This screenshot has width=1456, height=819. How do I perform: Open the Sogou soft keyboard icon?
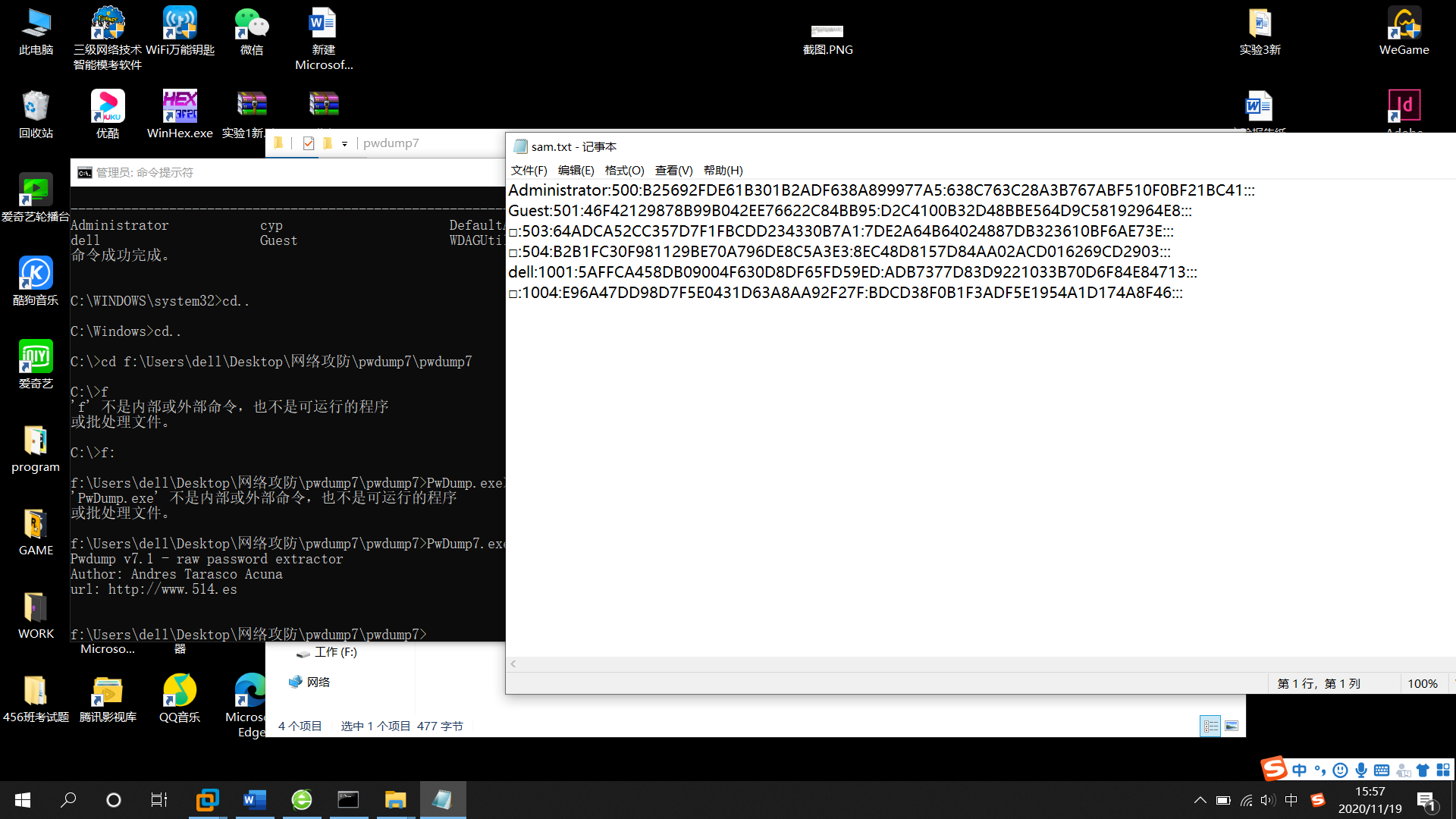(x=1382, y=770)
